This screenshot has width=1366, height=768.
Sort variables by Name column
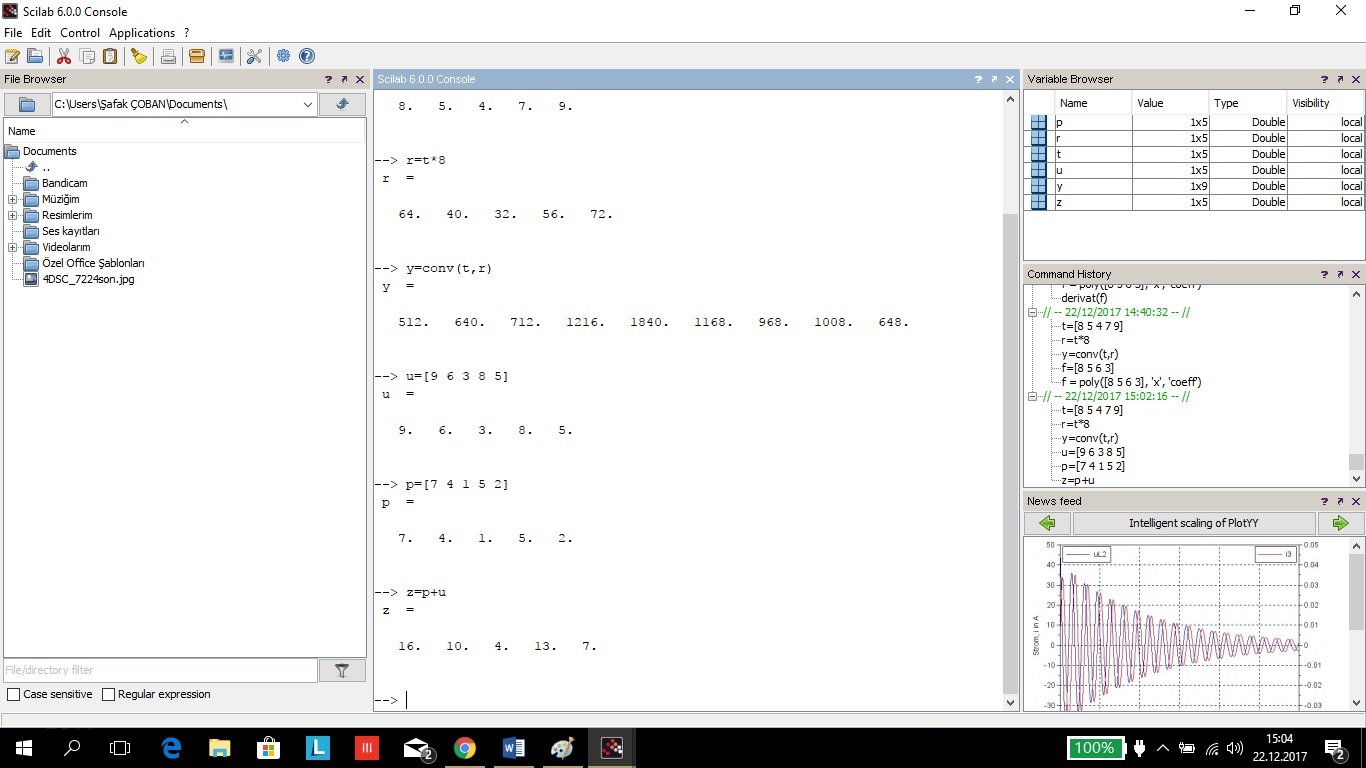click(1094, 103)
